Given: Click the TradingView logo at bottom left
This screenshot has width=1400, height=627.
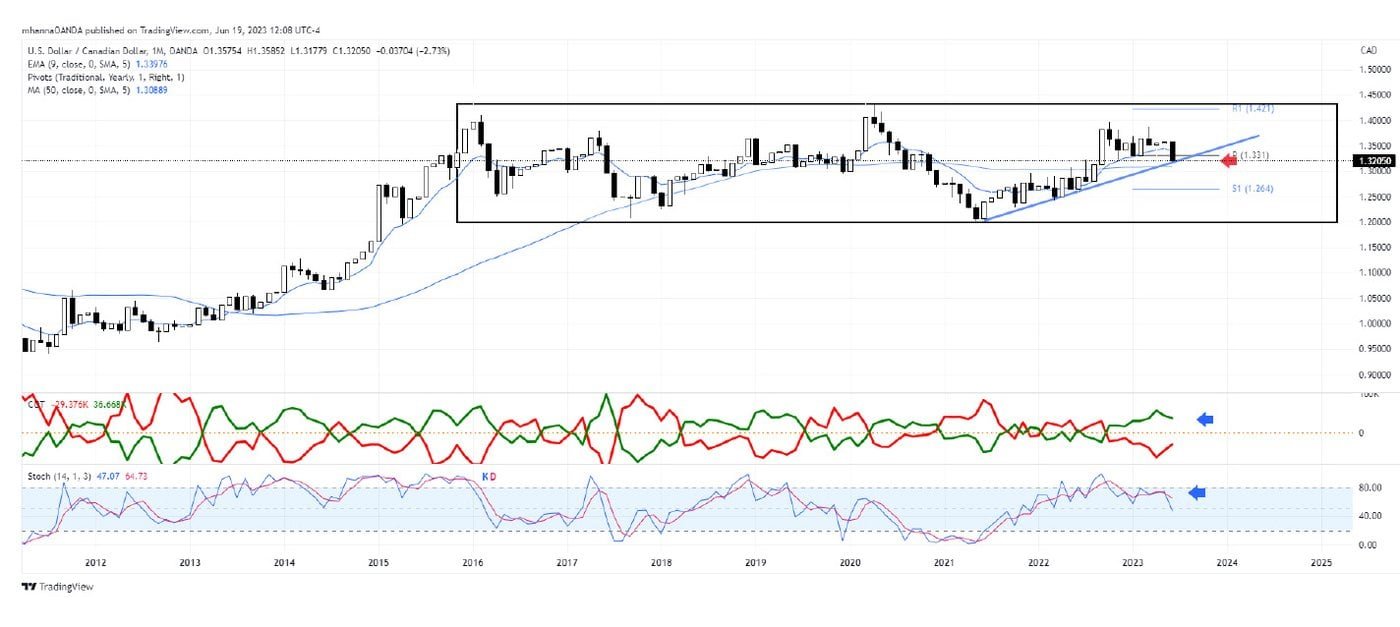Looking at the screenshot, I should coord(58,587).
